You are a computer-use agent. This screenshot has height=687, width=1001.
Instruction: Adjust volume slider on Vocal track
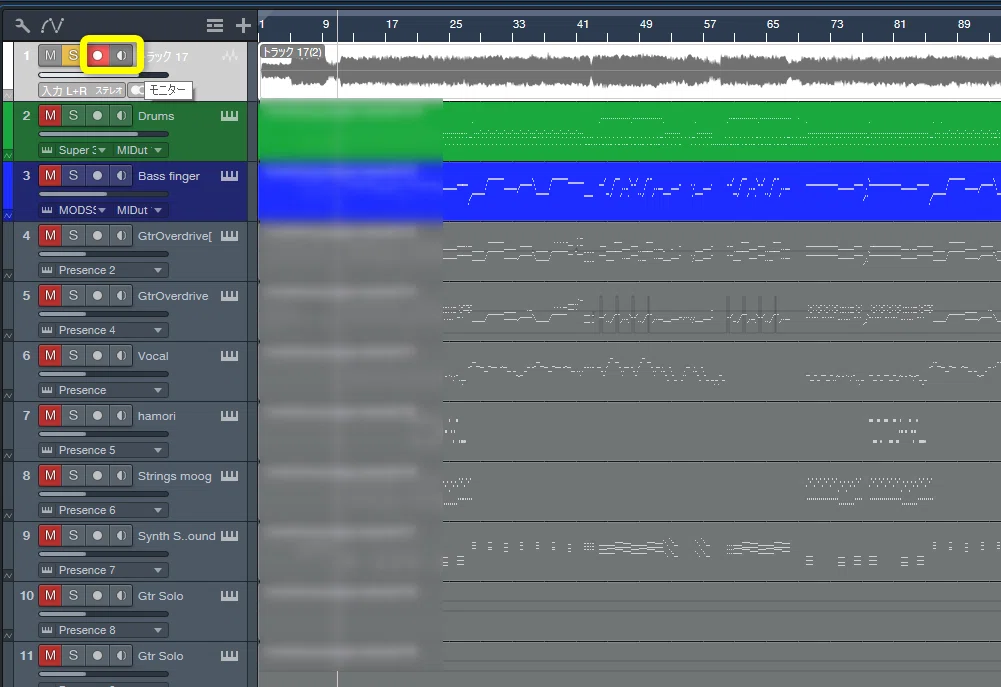(x=103, y=374)
